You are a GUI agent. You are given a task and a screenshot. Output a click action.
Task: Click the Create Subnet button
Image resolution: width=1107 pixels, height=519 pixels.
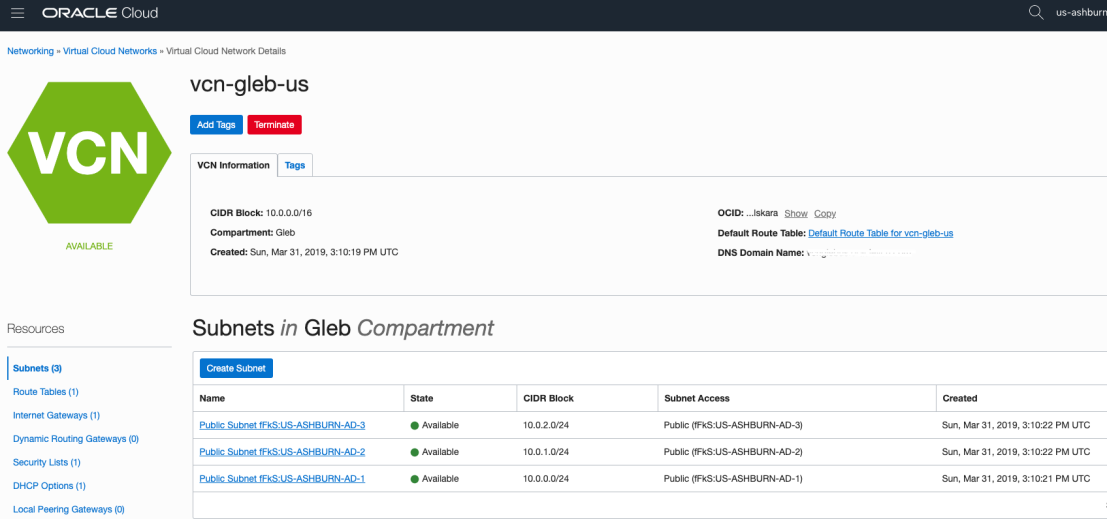(x=236, y=368)
